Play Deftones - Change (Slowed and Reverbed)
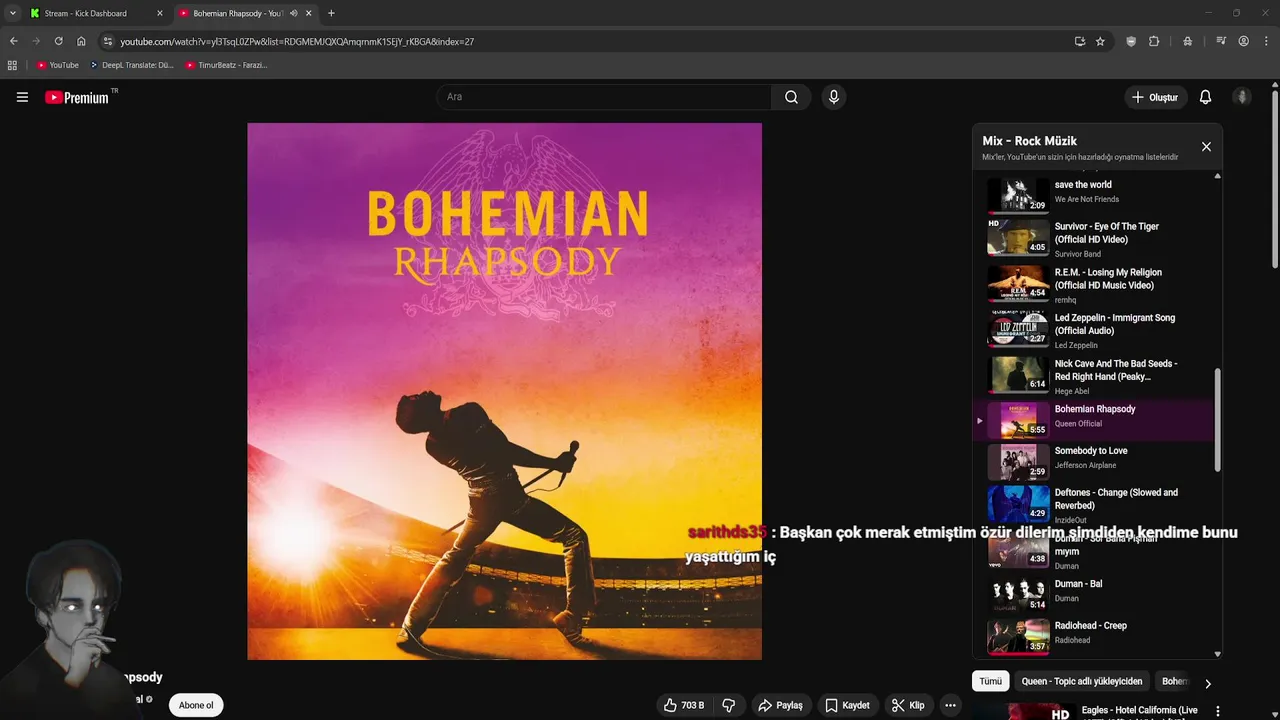 (x=1096, y=505)
